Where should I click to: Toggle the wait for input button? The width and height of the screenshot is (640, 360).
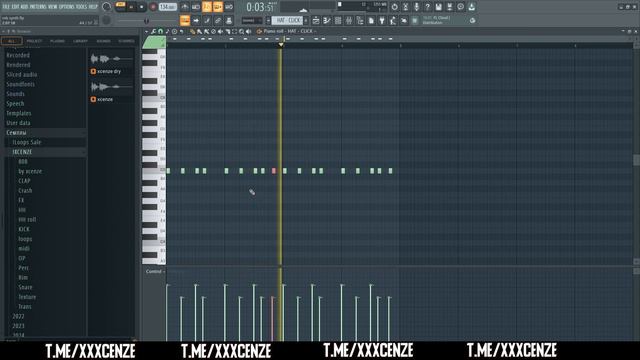click(196, 7)
